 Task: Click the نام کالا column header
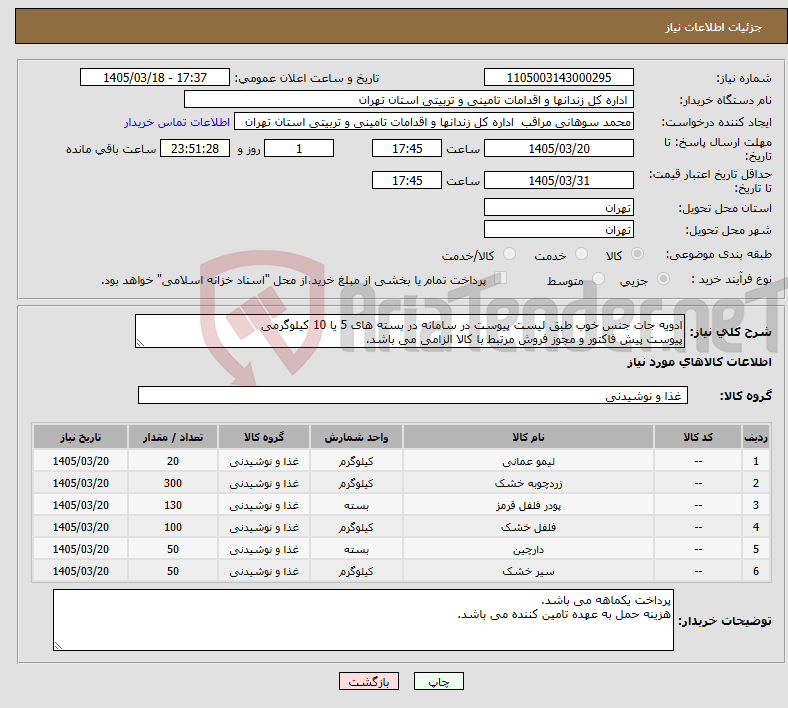(528, 437)
